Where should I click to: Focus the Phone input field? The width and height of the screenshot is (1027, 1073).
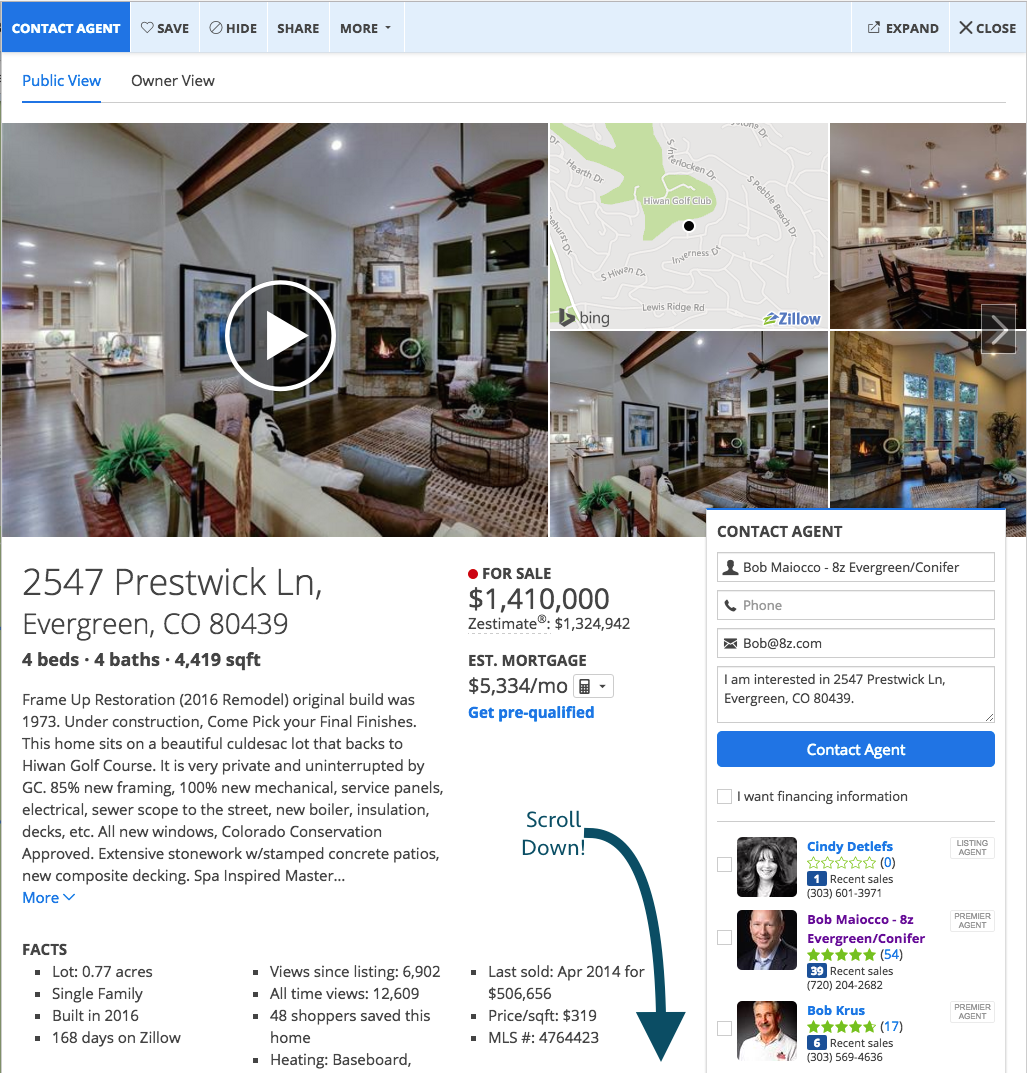[855, 606]
